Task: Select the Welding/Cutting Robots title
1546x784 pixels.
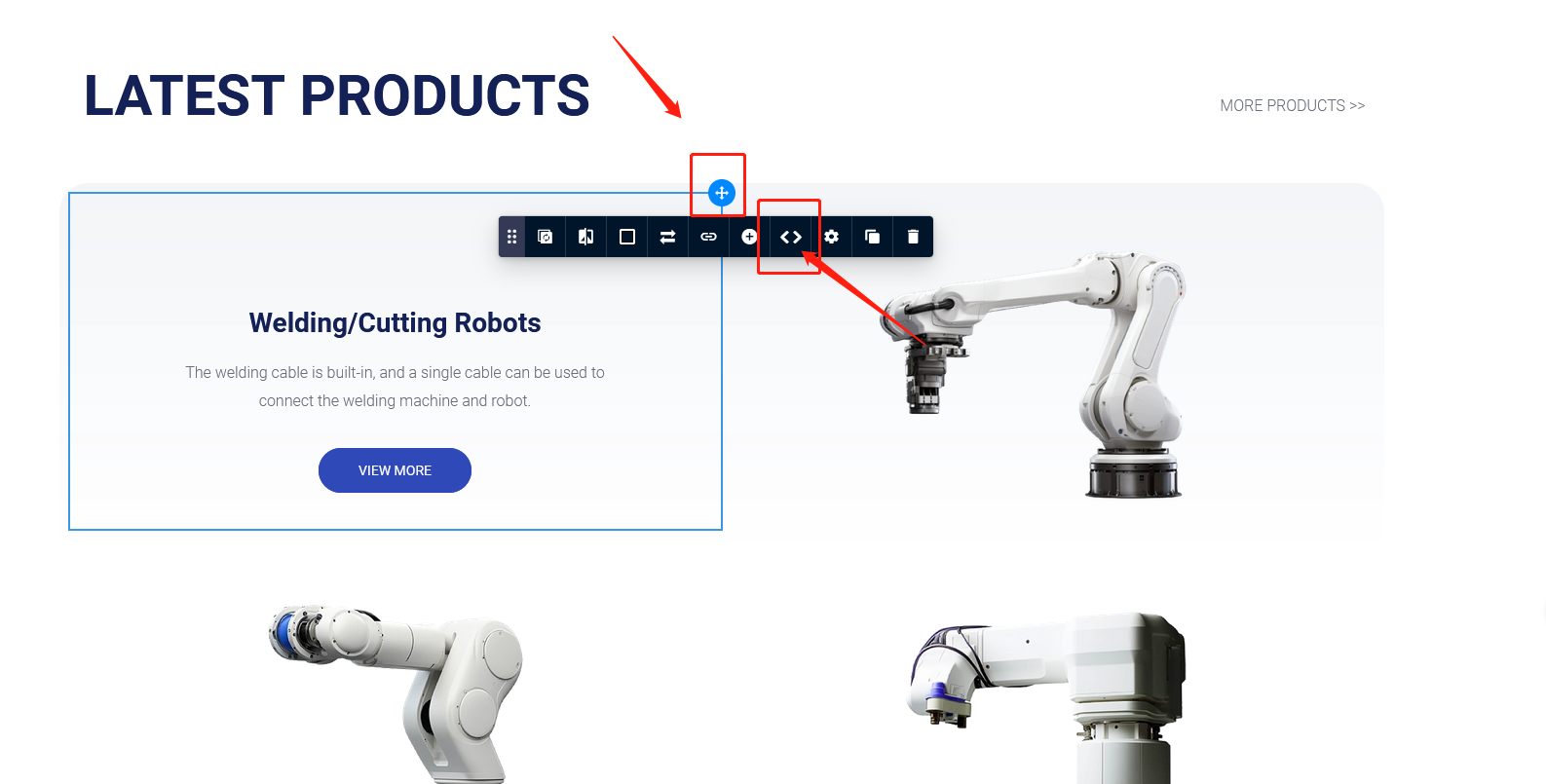Action: coord(395,322)
